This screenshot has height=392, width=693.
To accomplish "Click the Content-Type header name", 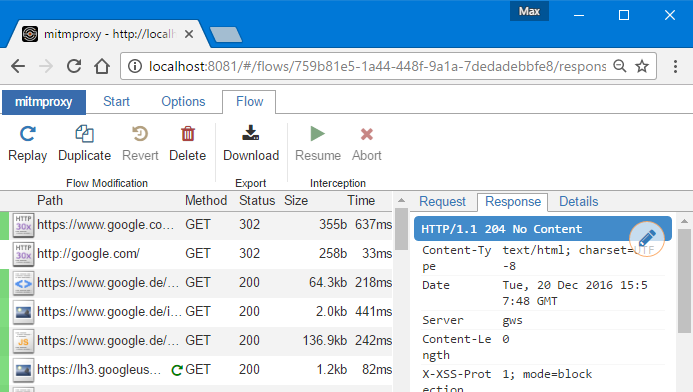I will (457, 258).
